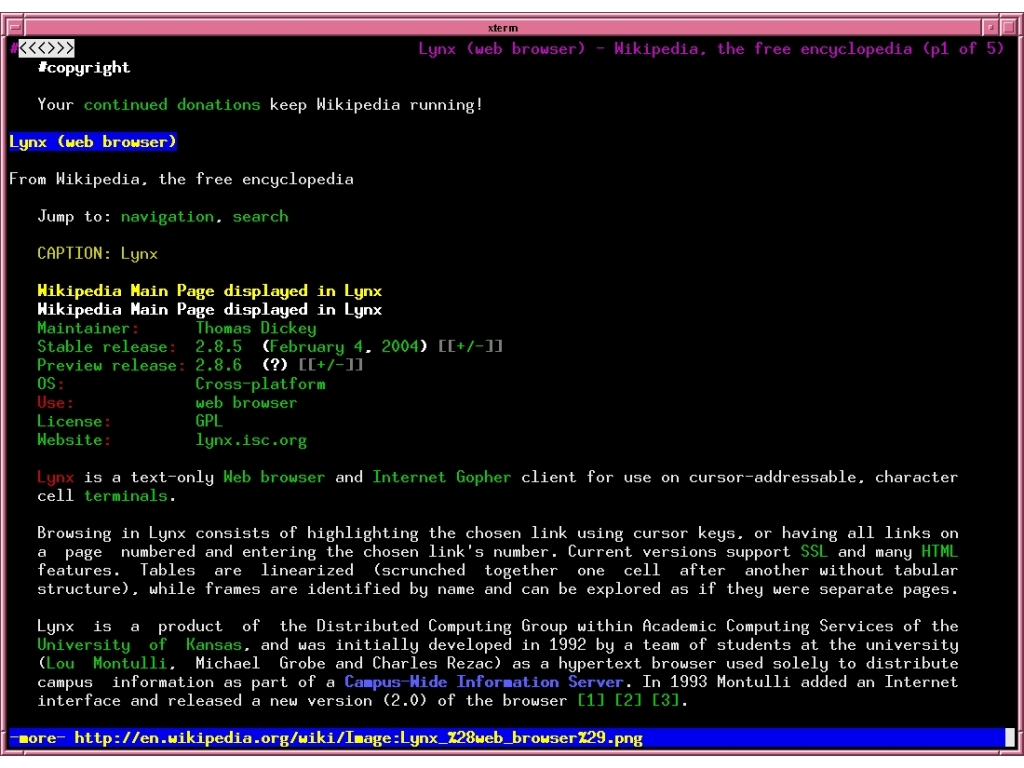The height and width of the screenshot is (768, 1024).
Task: Click the "-more-" indicator in the status line
Action: coord(37,738)
